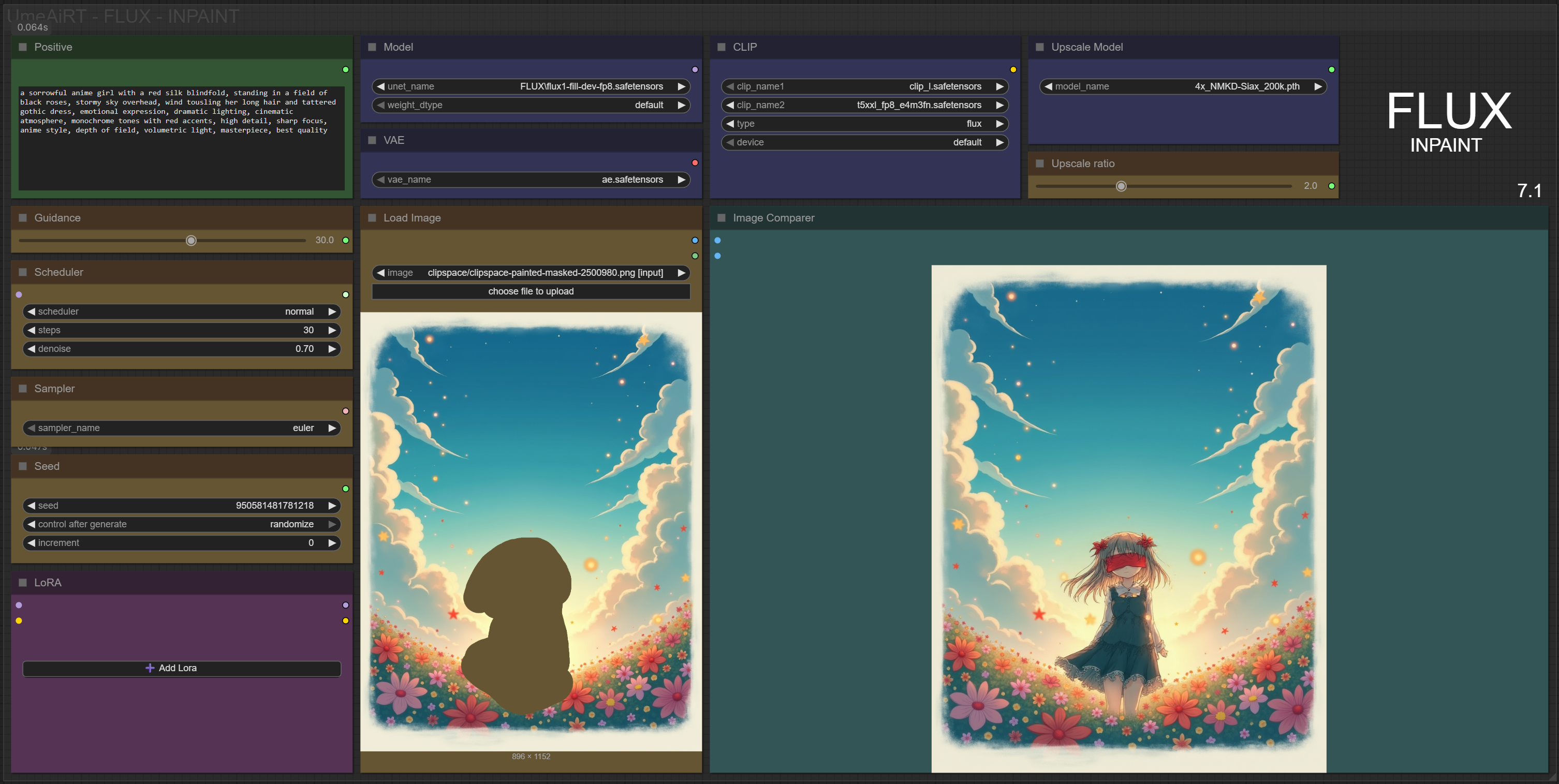This screenshot has width=1559, height=784.
Task: Click inside the positive prompt text box
Action: coord(182,157)
